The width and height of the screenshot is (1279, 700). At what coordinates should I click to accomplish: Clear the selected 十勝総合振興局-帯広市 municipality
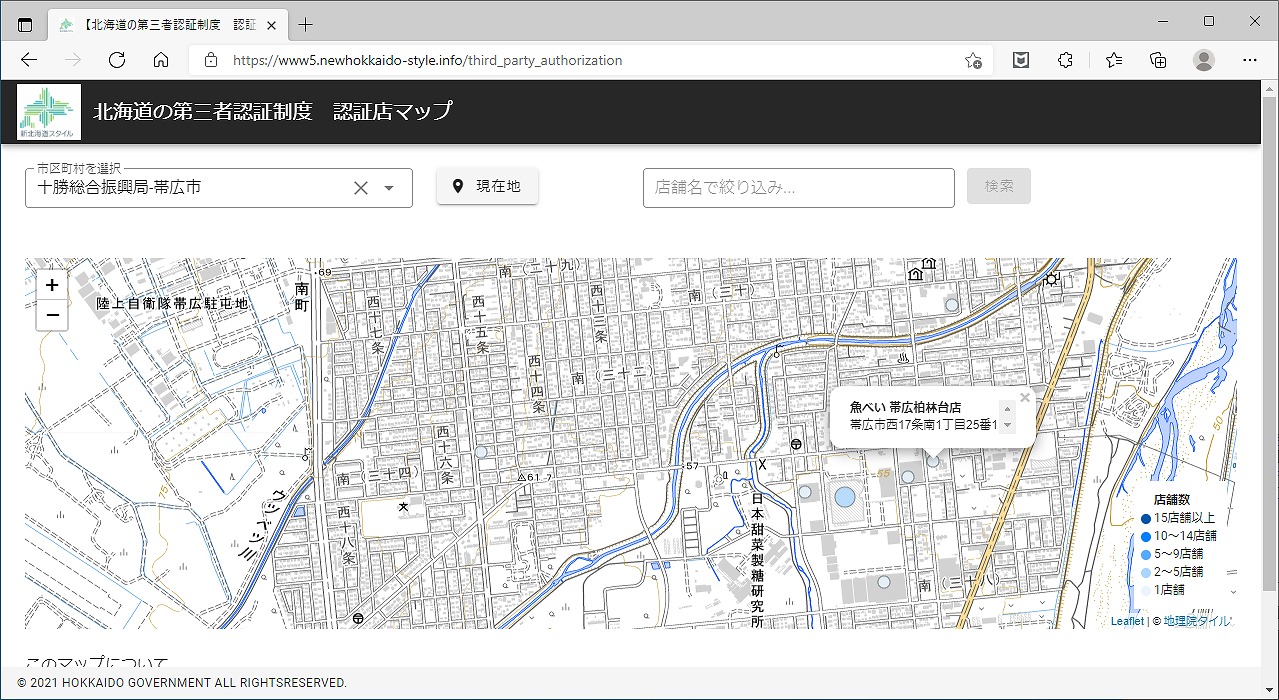click(361, 188)
